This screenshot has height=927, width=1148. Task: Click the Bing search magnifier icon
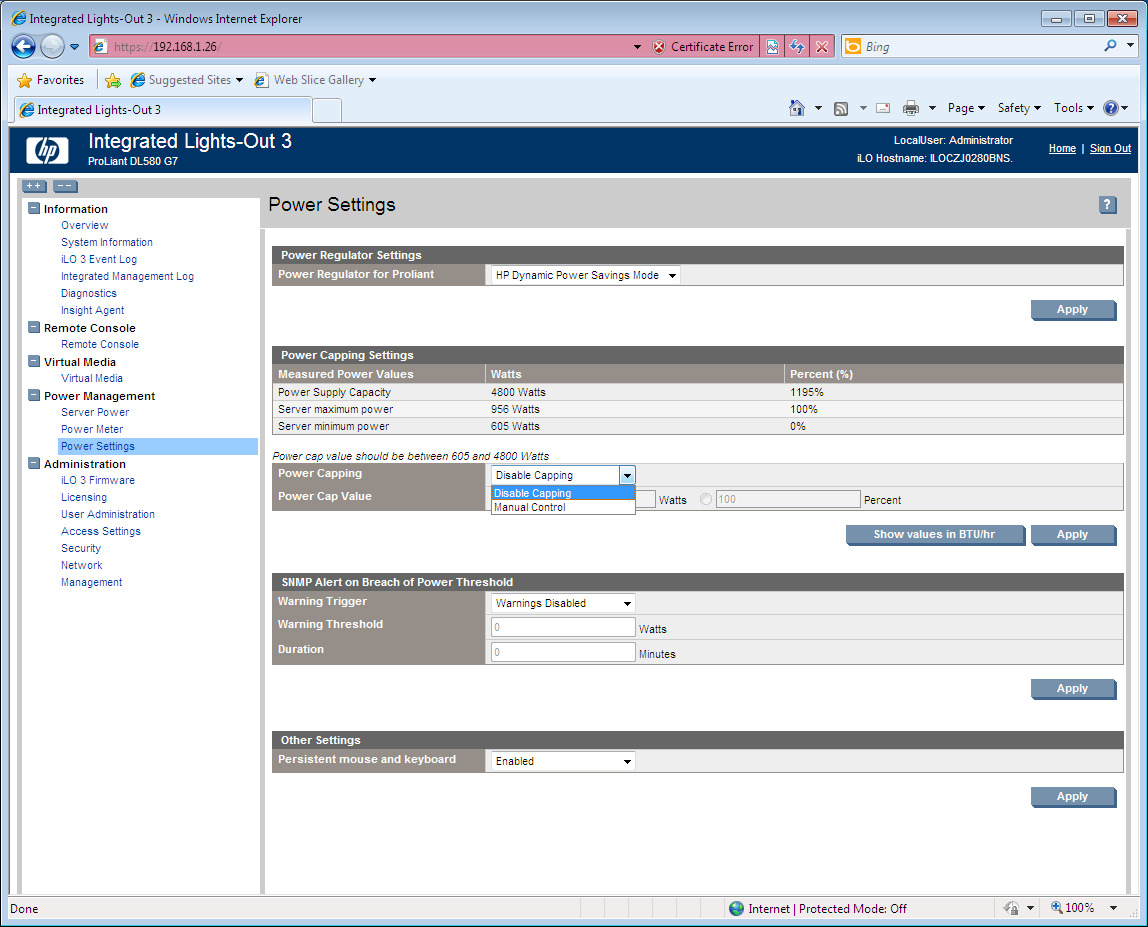click(x=1110, y=46)
